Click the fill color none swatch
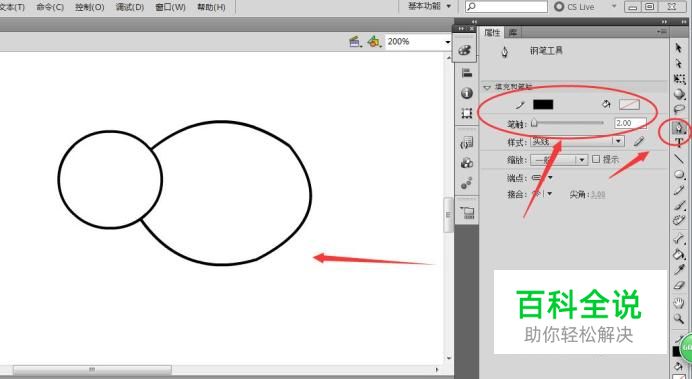692x379 pixels. point(629,105)
